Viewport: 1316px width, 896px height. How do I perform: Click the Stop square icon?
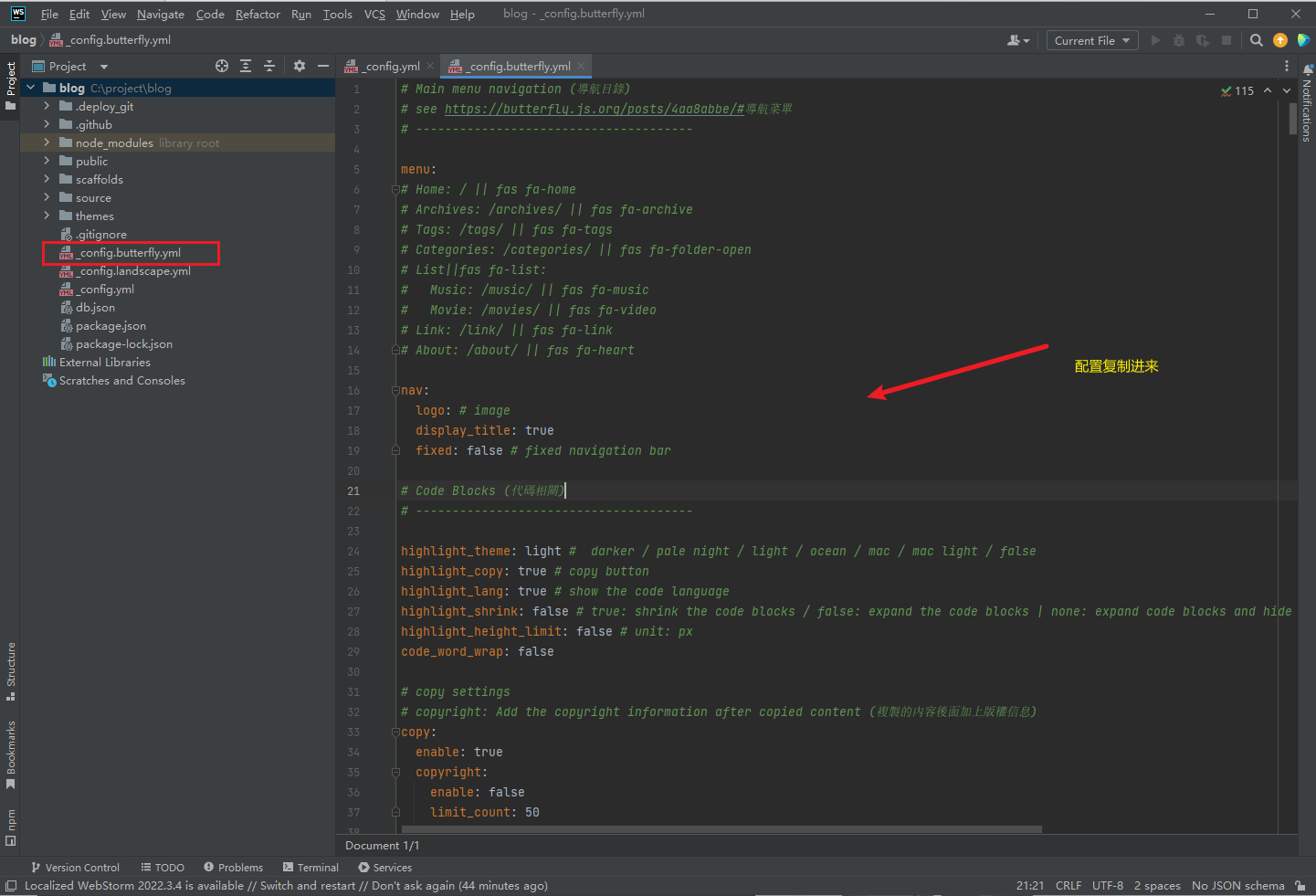[1227, 40]
